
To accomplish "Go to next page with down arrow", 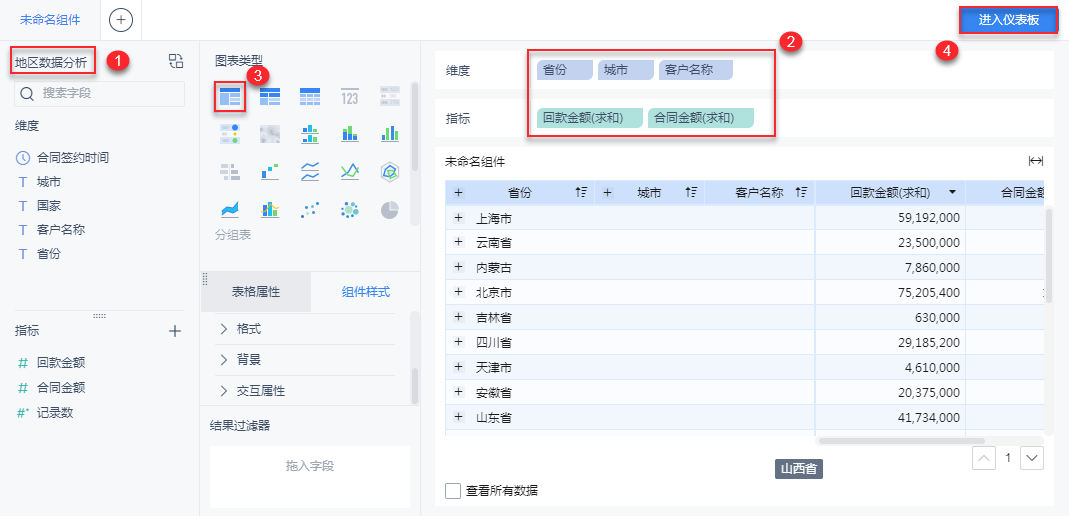I will (x=1032, y=457).
